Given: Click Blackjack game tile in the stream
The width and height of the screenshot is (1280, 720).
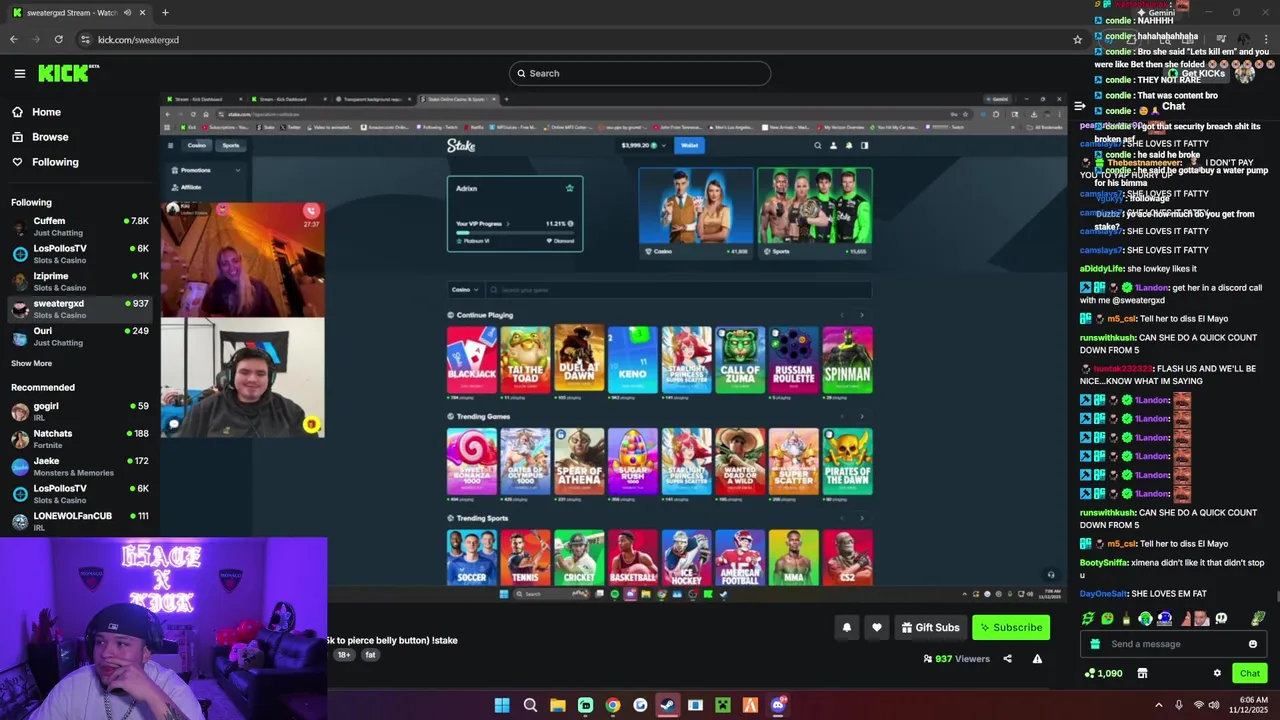Looking at the screenshot, I should [472, 359].
